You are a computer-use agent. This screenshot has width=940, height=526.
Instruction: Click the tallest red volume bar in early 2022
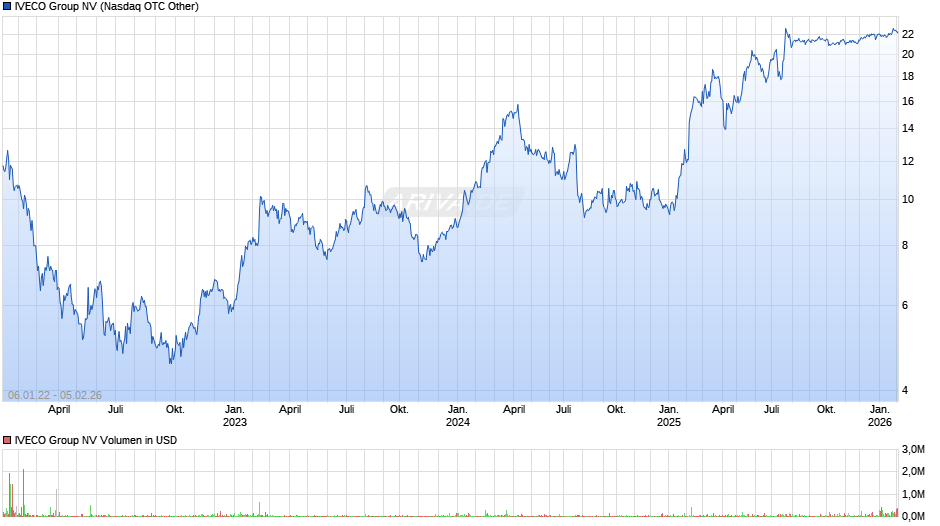pos(23,492)
